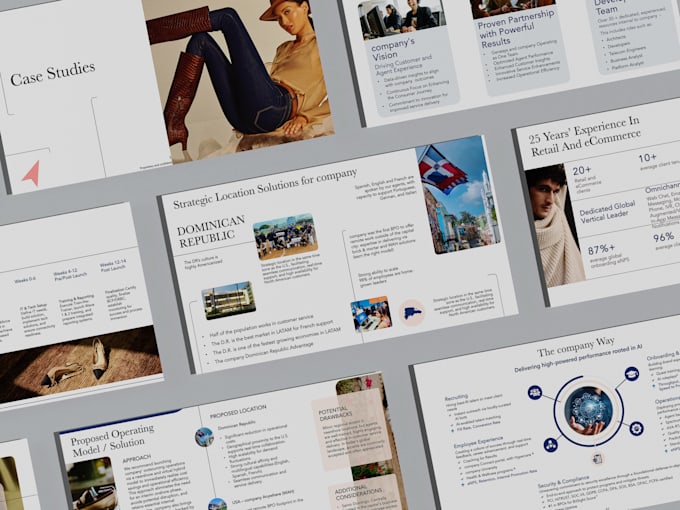Screen dimensions: 680x510
Task: Click 'USA – company Anywhere (WAH)' line
Action: click(263, 497)
